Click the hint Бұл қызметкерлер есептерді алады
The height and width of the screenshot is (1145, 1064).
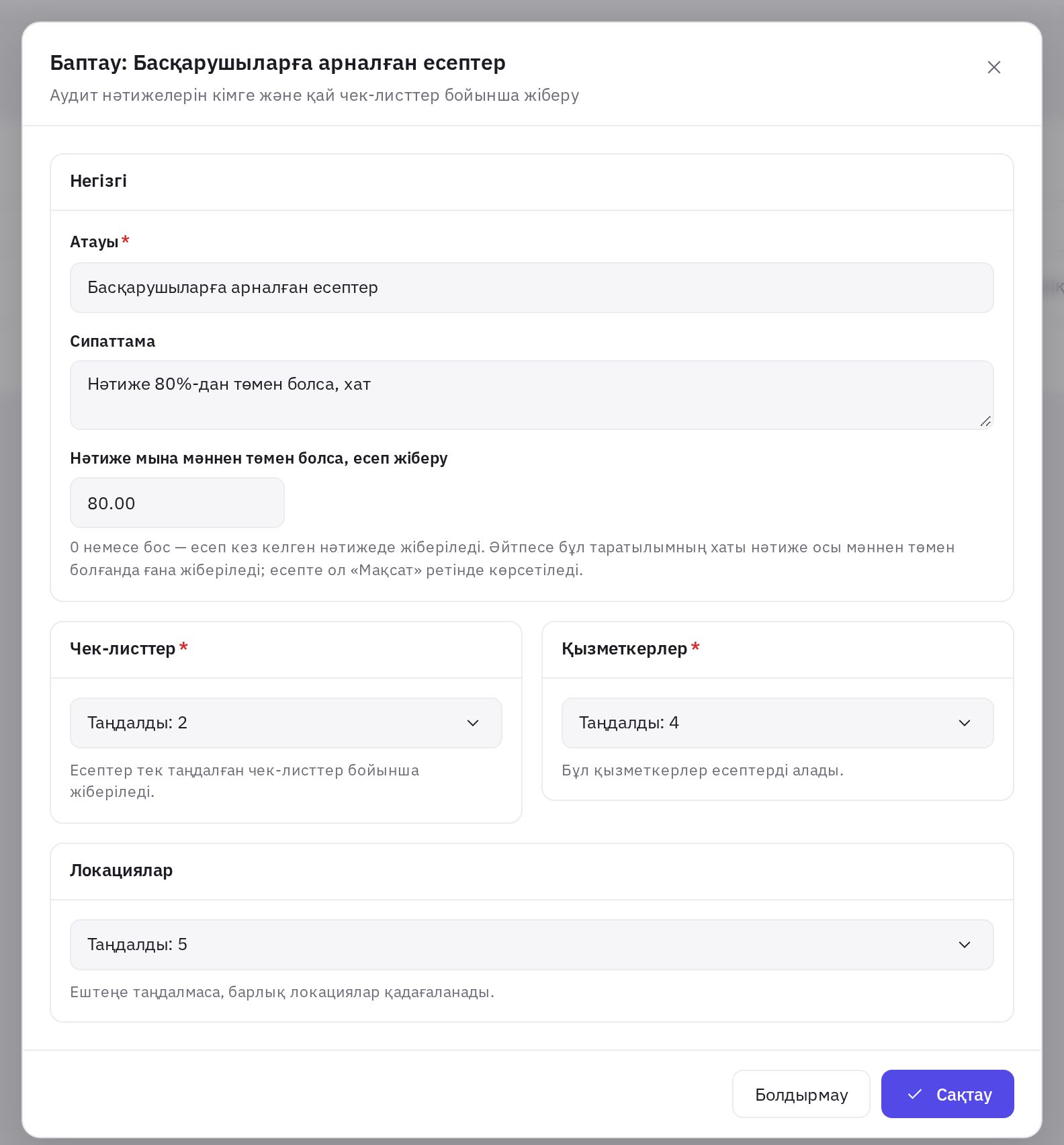pos(703,770)
